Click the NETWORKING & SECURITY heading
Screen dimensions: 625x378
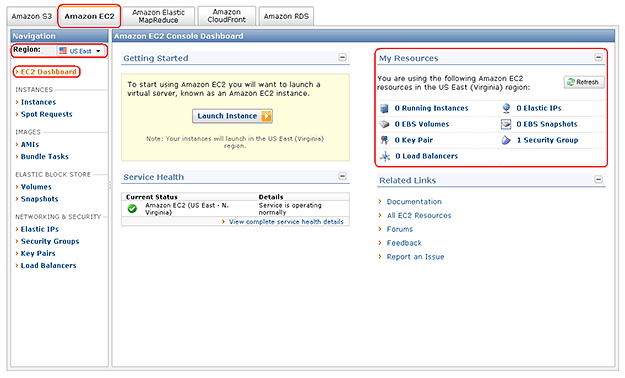[58, 217]
